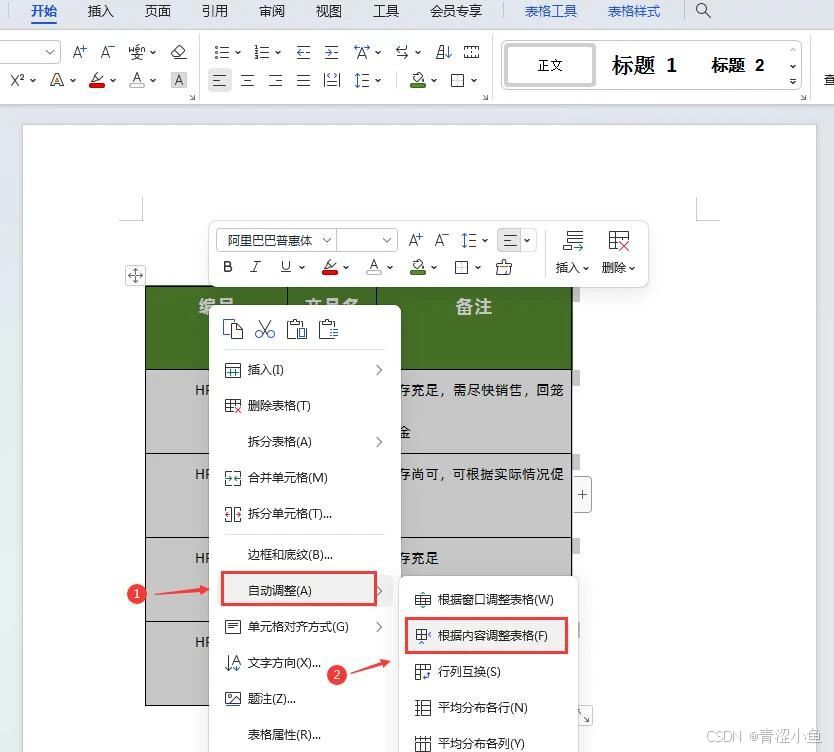The height and width of the screenshot is (752, 834).
Task: Open the 表格样式 ribbon tab
Action: (633, 11)
